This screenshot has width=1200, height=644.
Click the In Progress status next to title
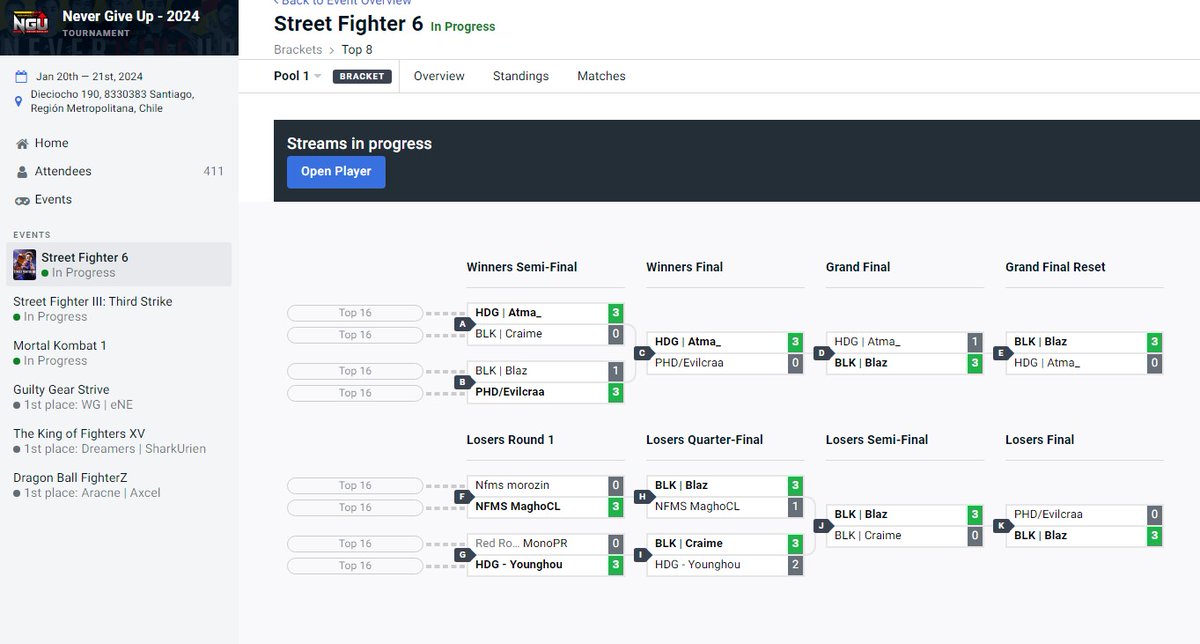pos(463,27)
